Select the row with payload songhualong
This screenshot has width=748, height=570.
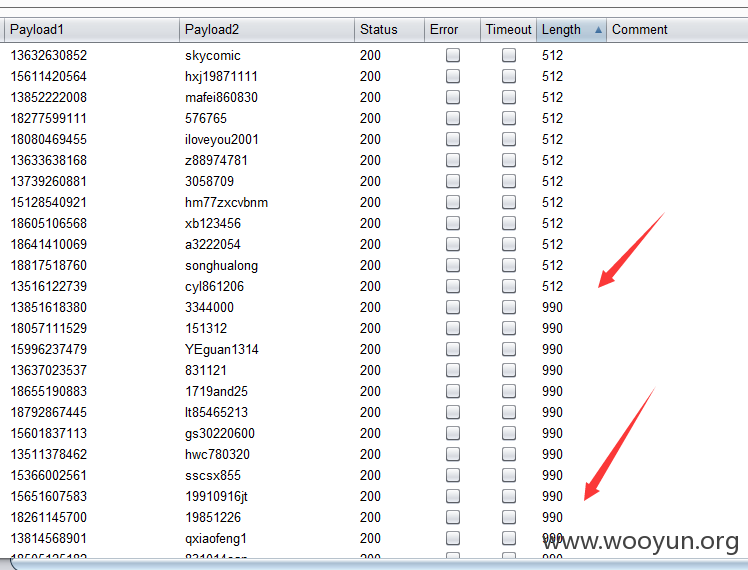coord(374,265)
